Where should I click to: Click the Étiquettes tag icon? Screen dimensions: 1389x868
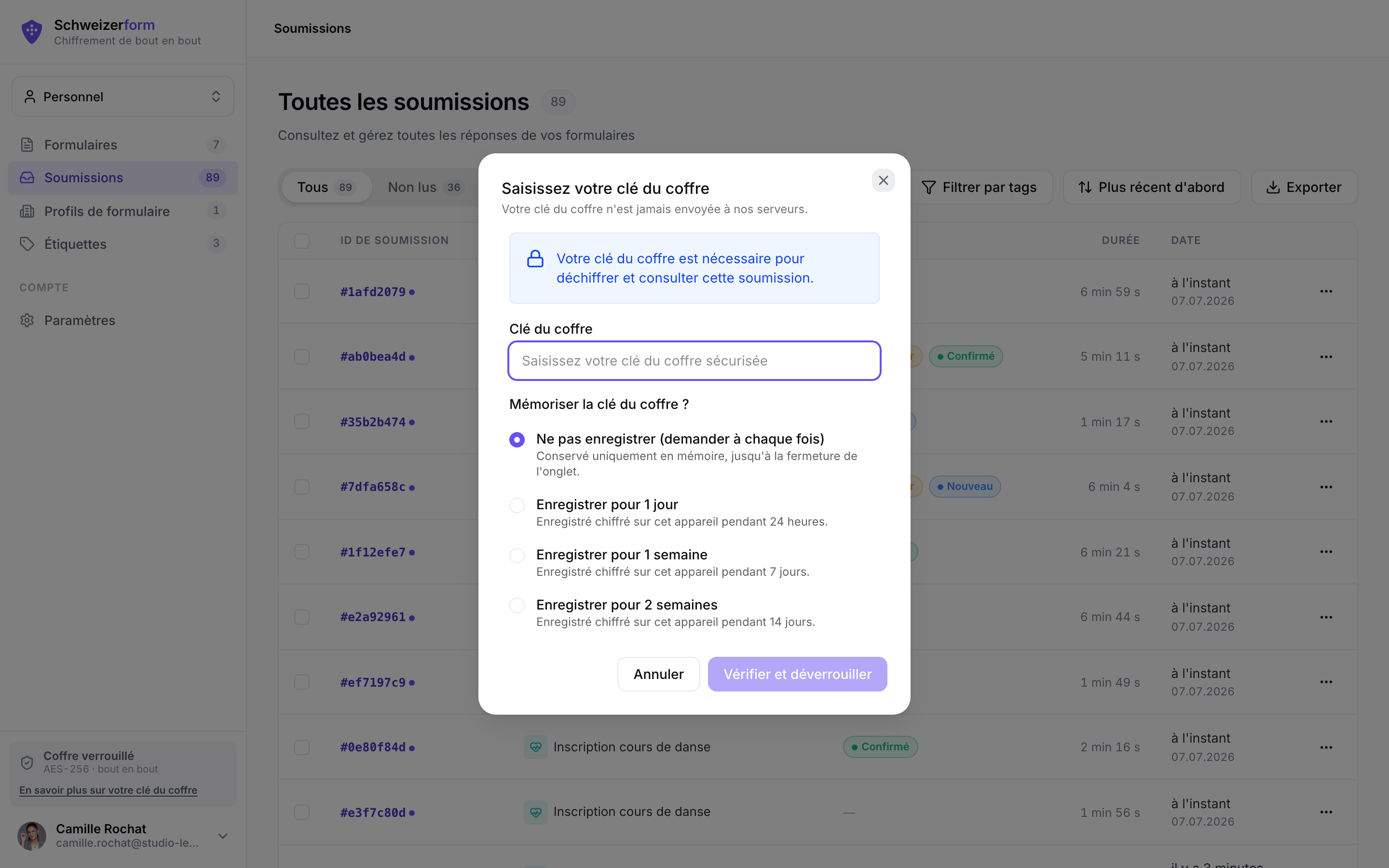(x=27, y=244)
